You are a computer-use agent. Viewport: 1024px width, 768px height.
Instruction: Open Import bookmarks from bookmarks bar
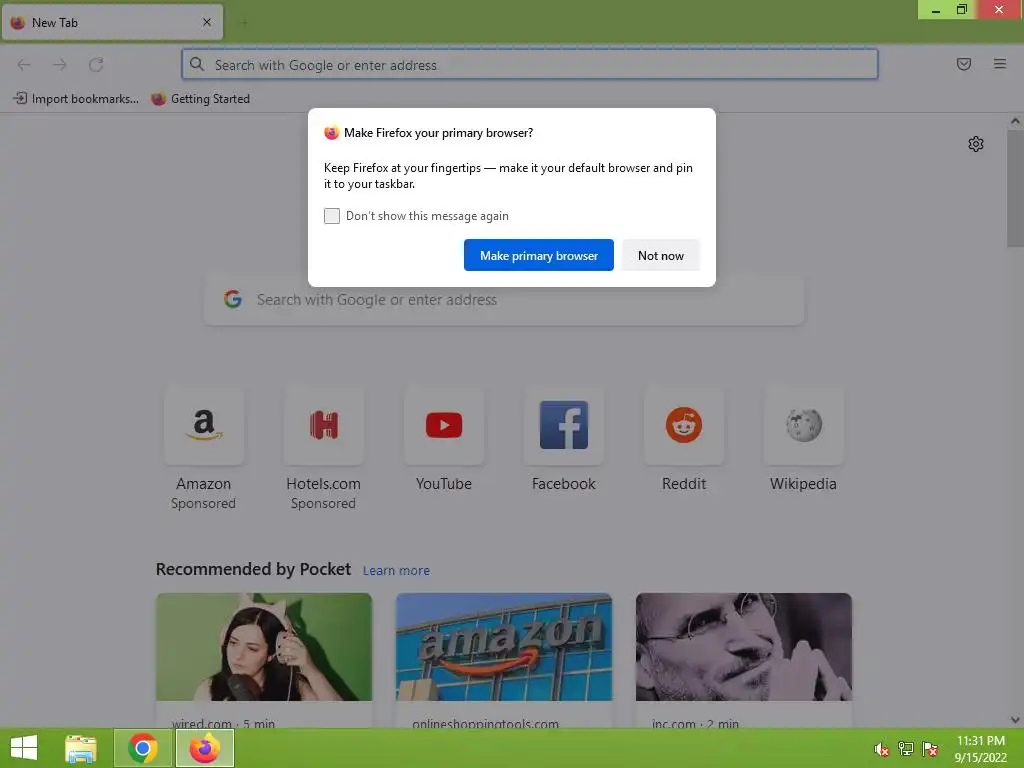(76, 99)
